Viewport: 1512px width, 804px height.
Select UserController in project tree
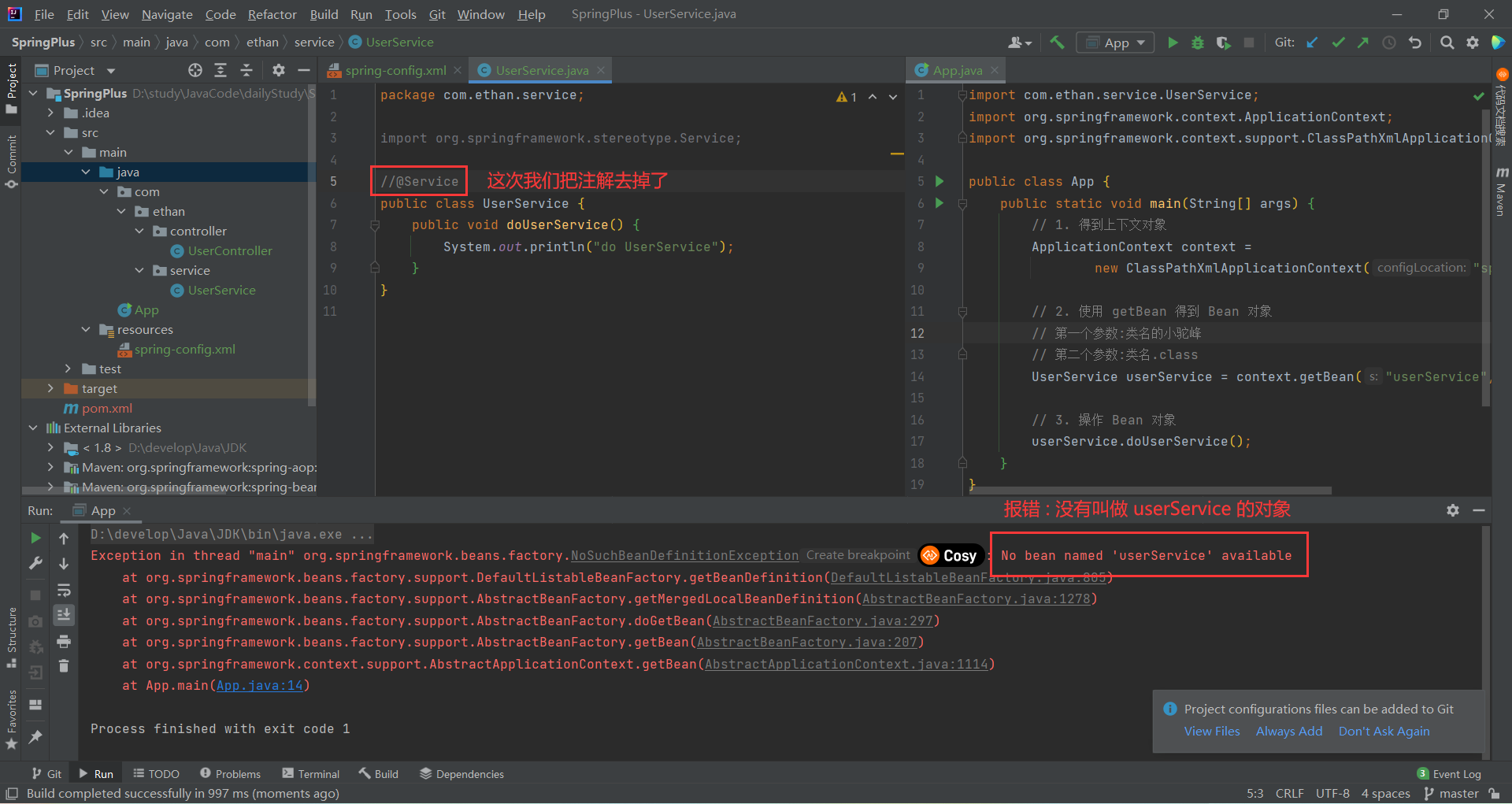pyautogui.click(x=230, y=250)
